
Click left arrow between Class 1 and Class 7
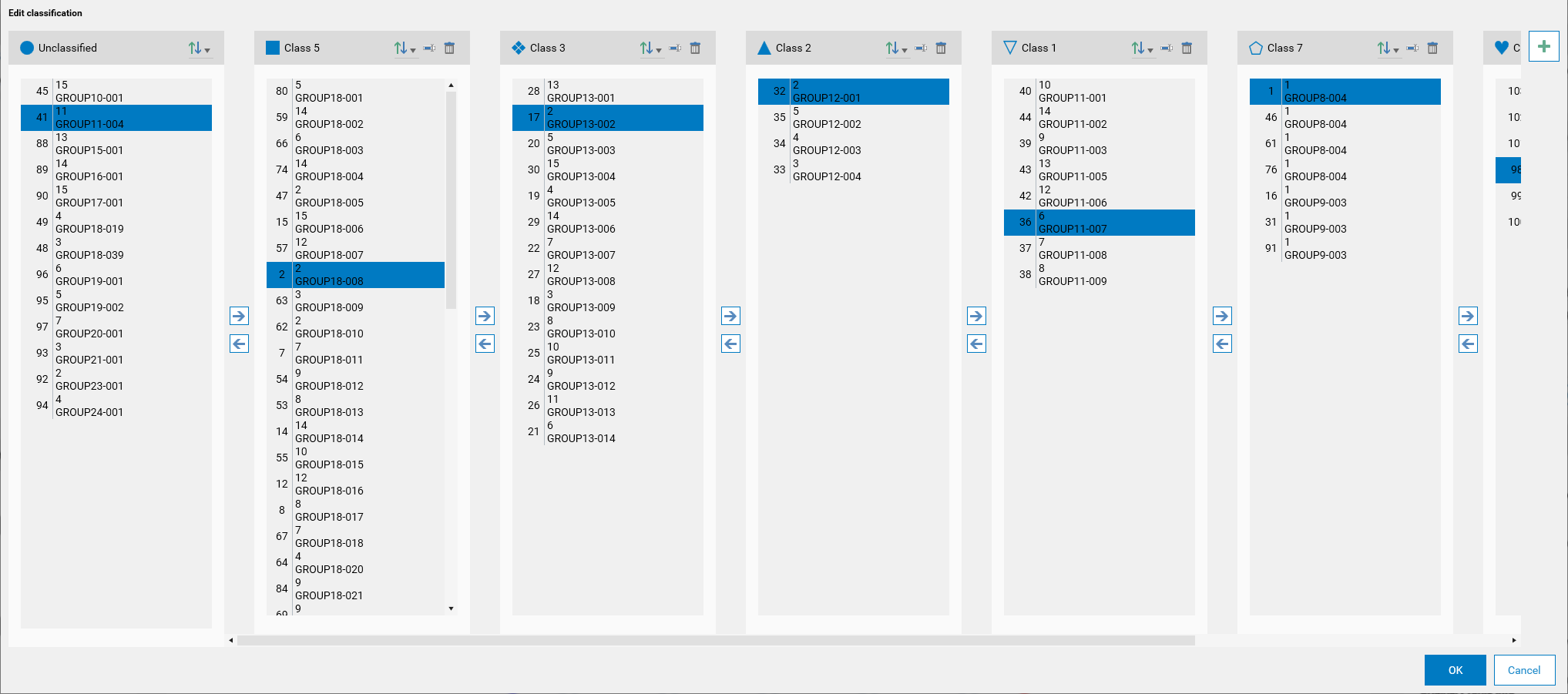point(1222,344)
